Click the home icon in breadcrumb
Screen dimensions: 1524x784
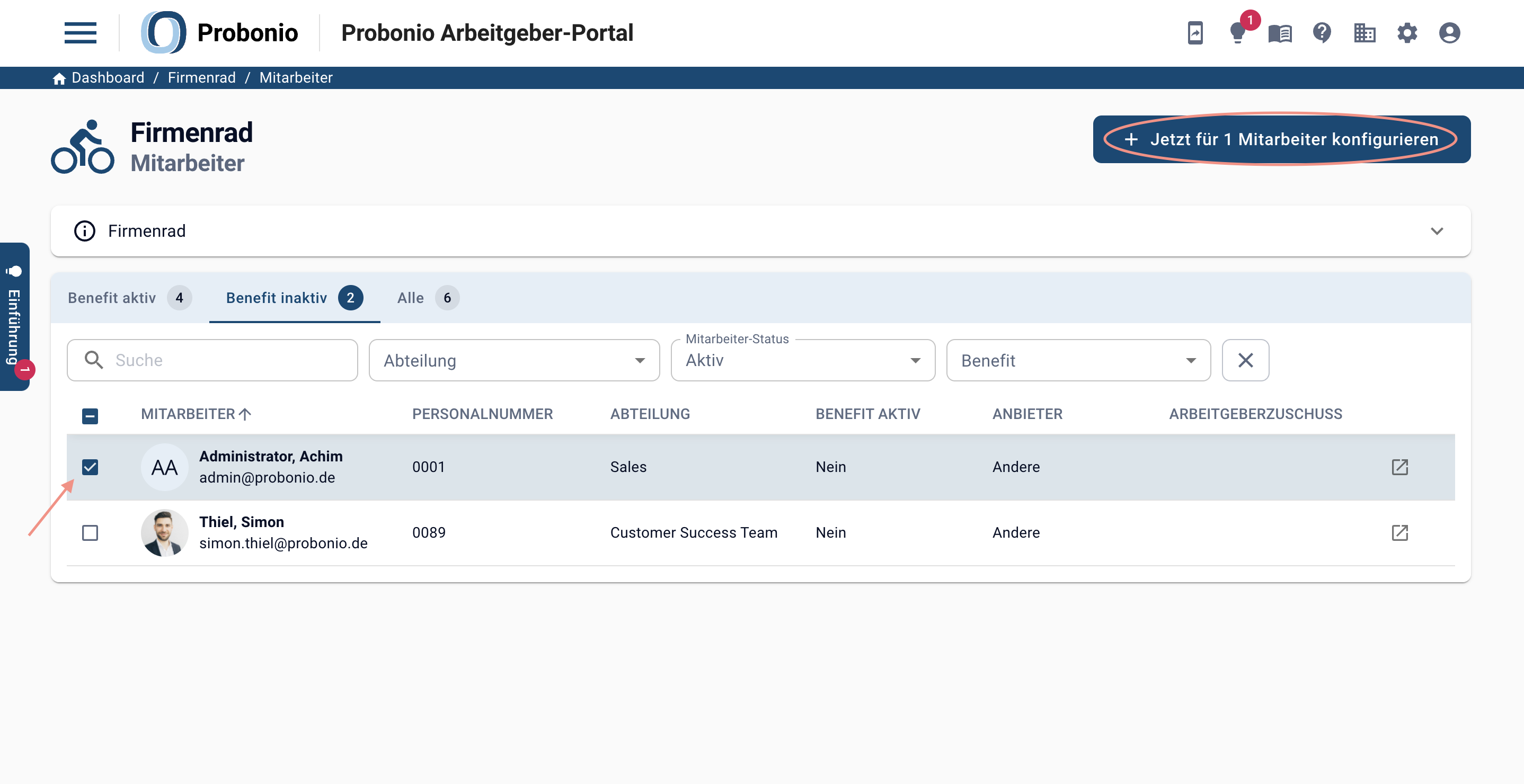[59, 78]
